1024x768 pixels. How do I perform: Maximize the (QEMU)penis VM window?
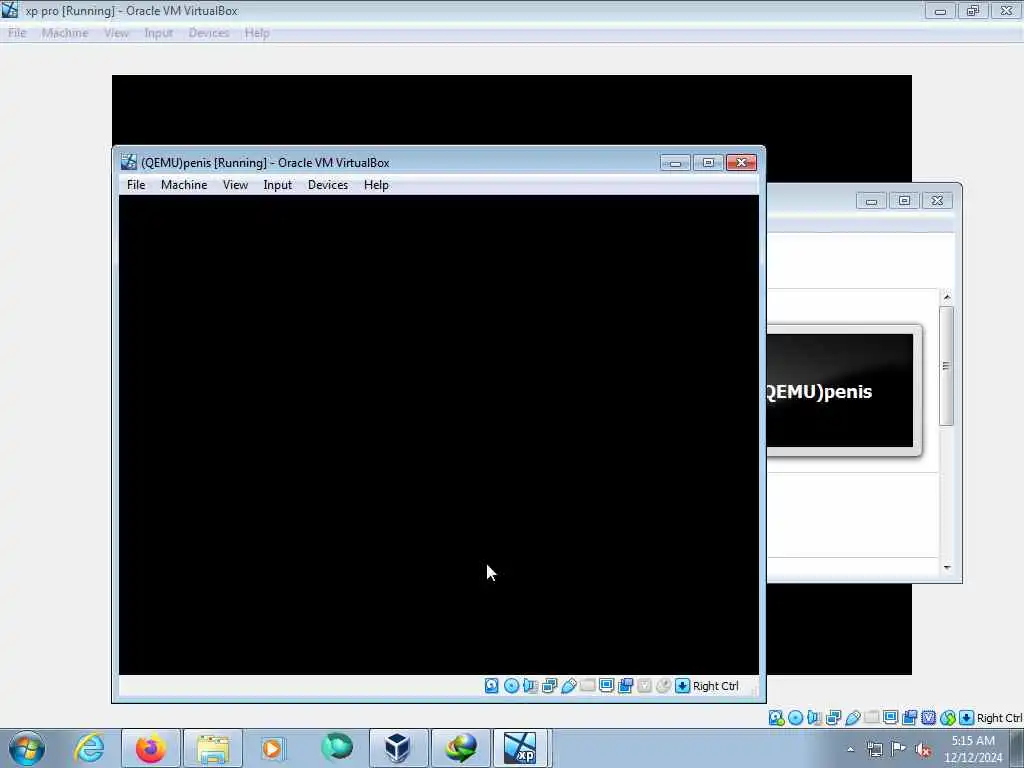point(708,163)
